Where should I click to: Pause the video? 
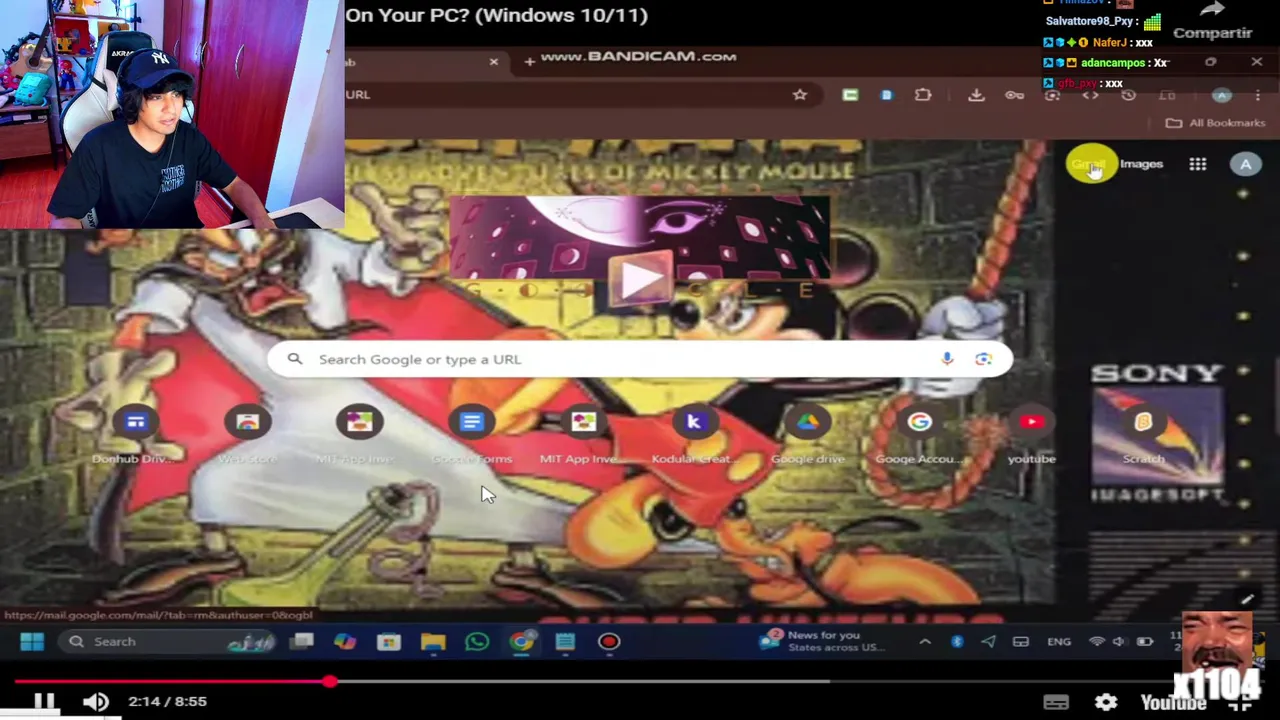(x=44, y=701)
